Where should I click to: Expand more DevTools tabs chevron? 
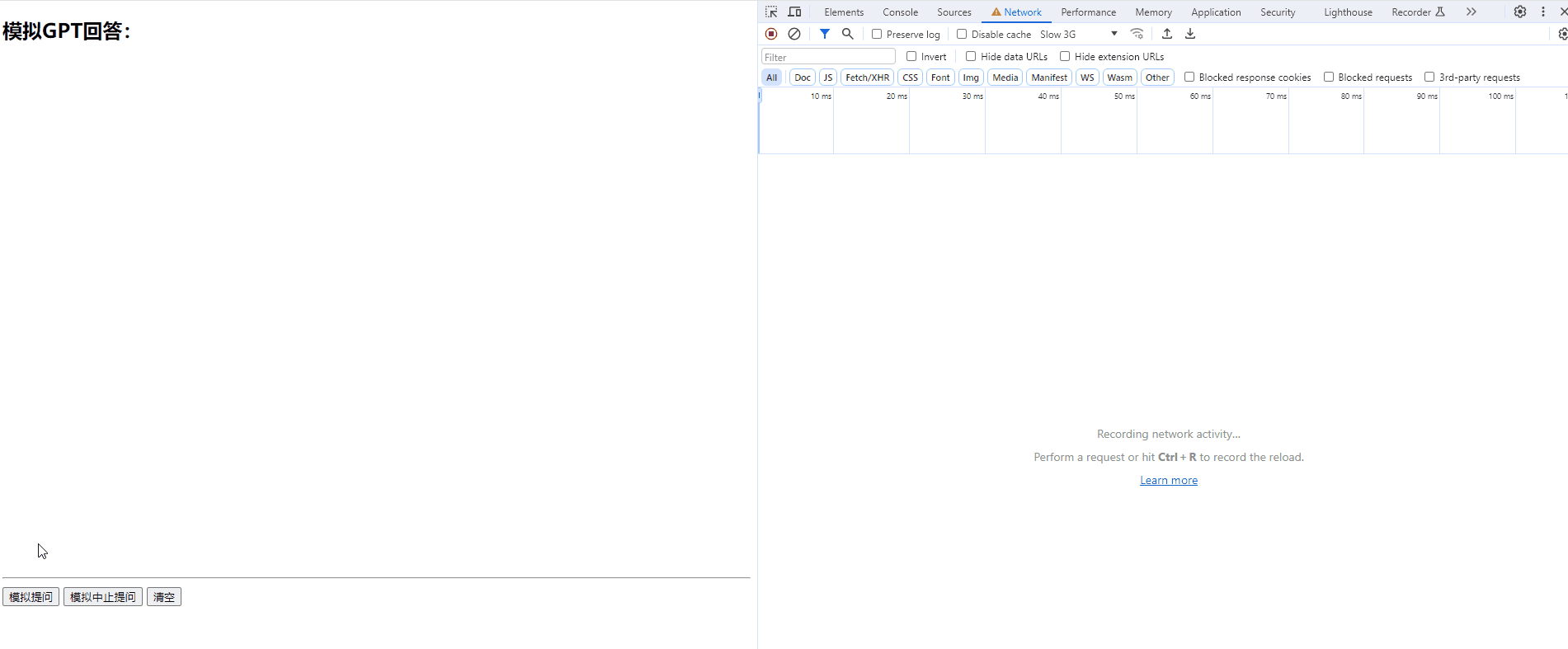(x=1471, y=12)
